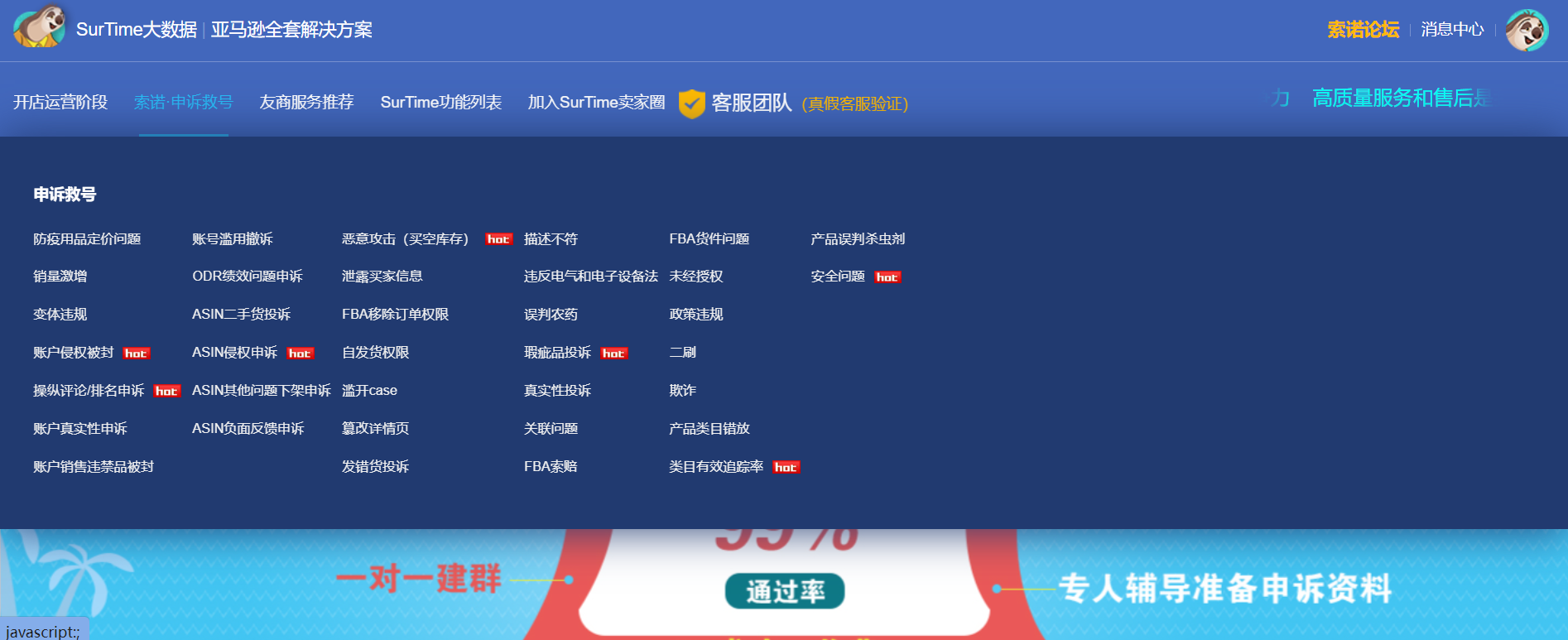
Task: Open 泄露买家信息 appeal link
Action: coord(382,277)
